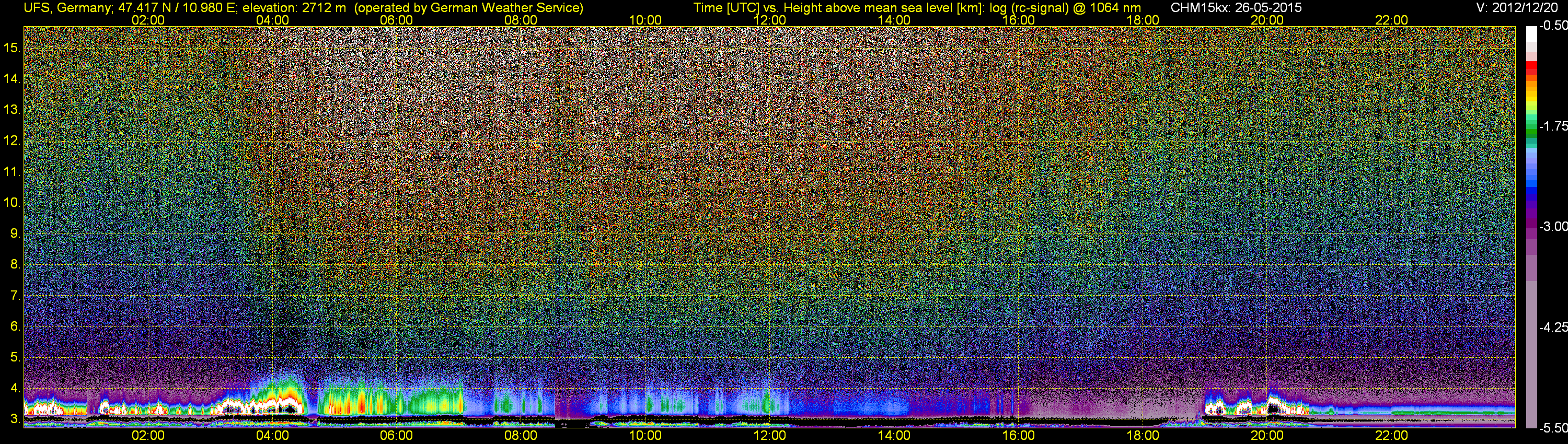Click the '04:00' label on the bottom time axis
Image resolution: width=1568 pixels, height=444 pixels.
[x=272, y=436]
